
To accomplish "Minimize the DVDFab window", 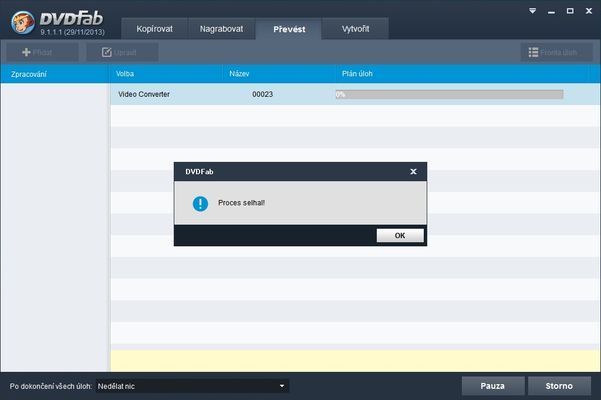I will click(551, 11).
